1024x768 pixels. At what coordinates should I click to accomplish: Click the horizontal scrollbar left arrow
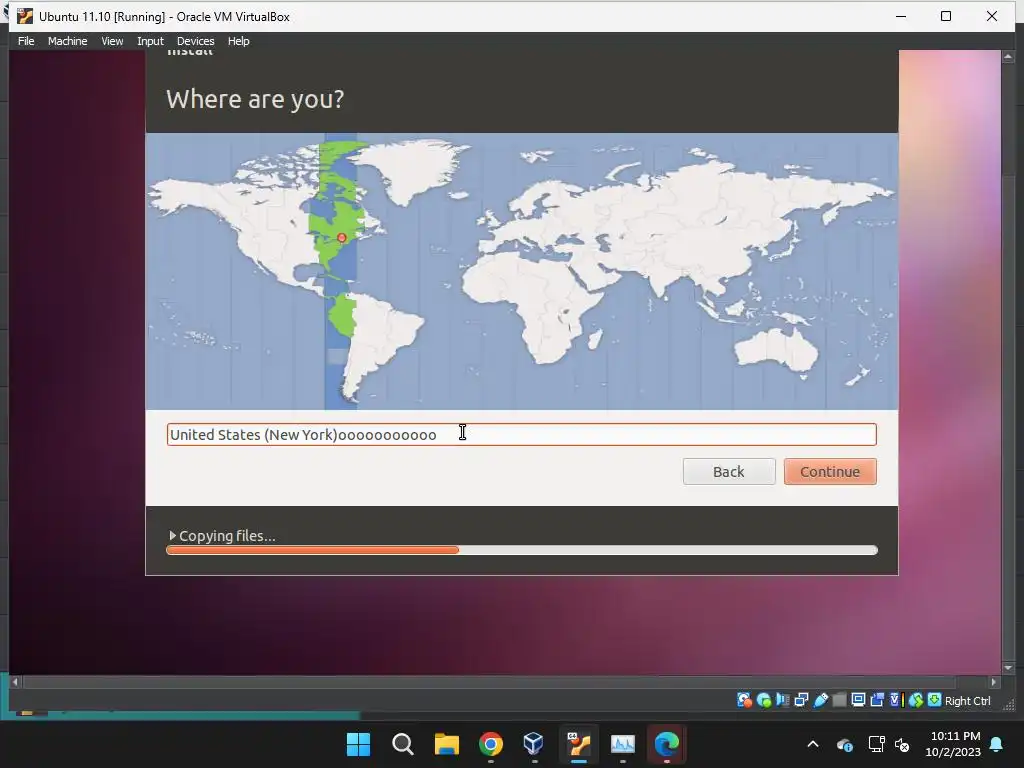point(16,682)
